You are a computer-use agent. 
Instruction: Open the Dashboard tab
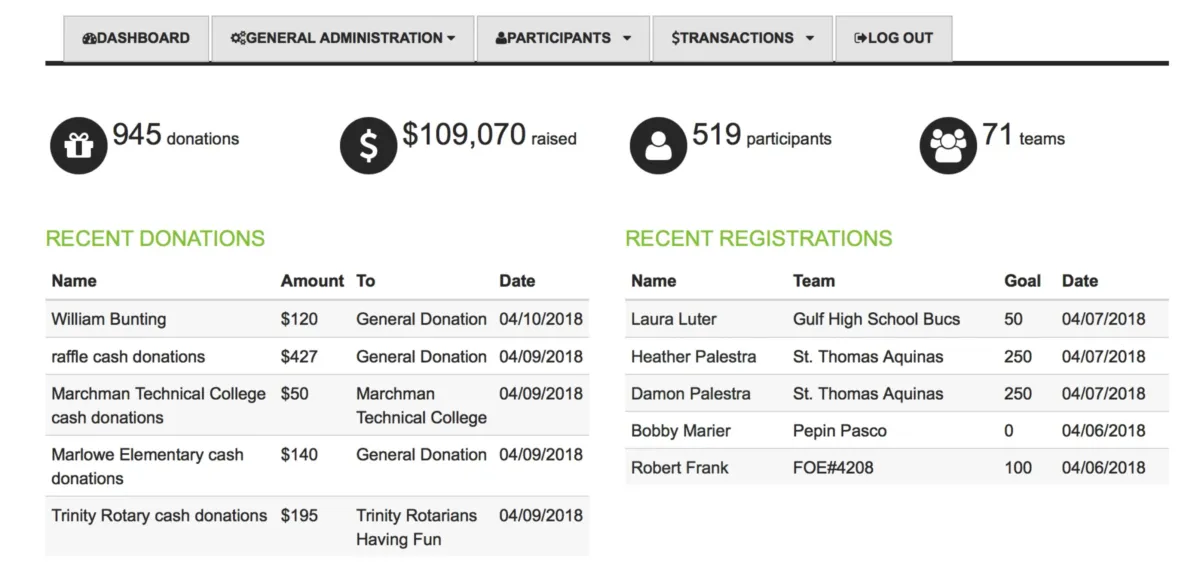tap(136, 38)
